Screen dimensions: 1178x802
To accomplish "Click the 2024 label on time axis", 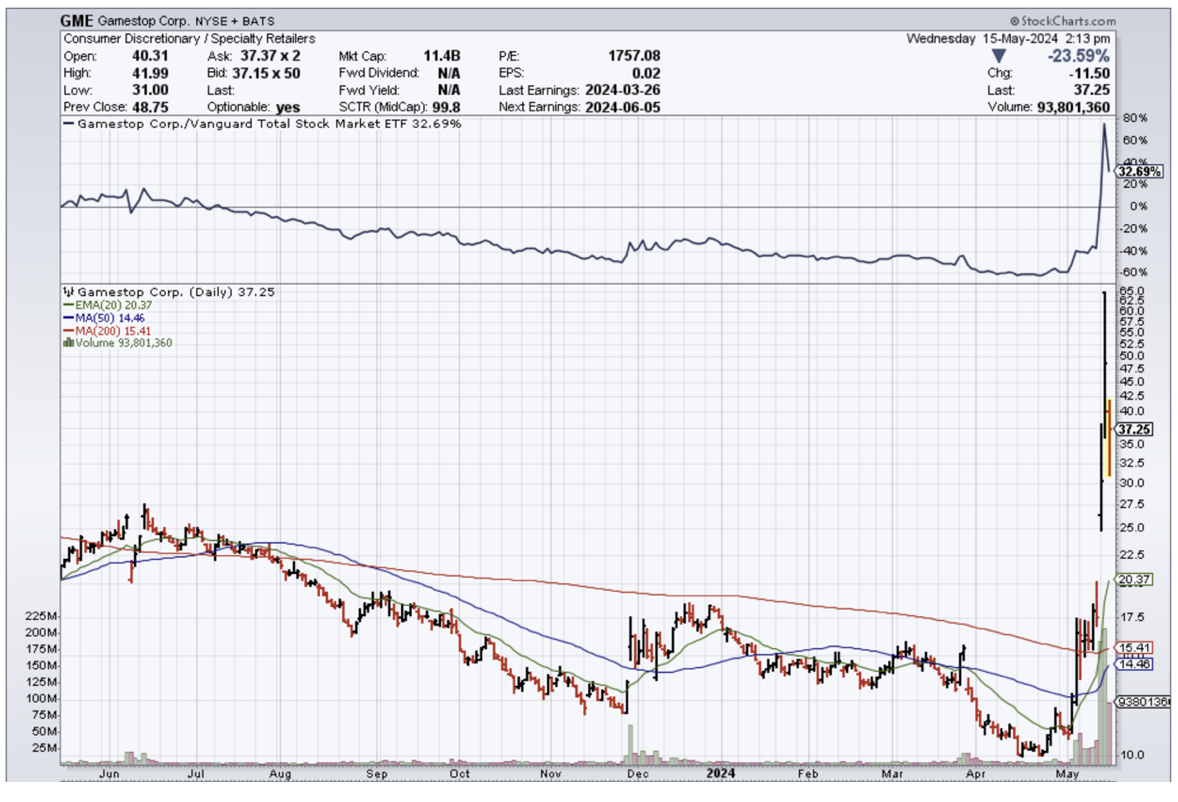I will click(x=721, y=773).
